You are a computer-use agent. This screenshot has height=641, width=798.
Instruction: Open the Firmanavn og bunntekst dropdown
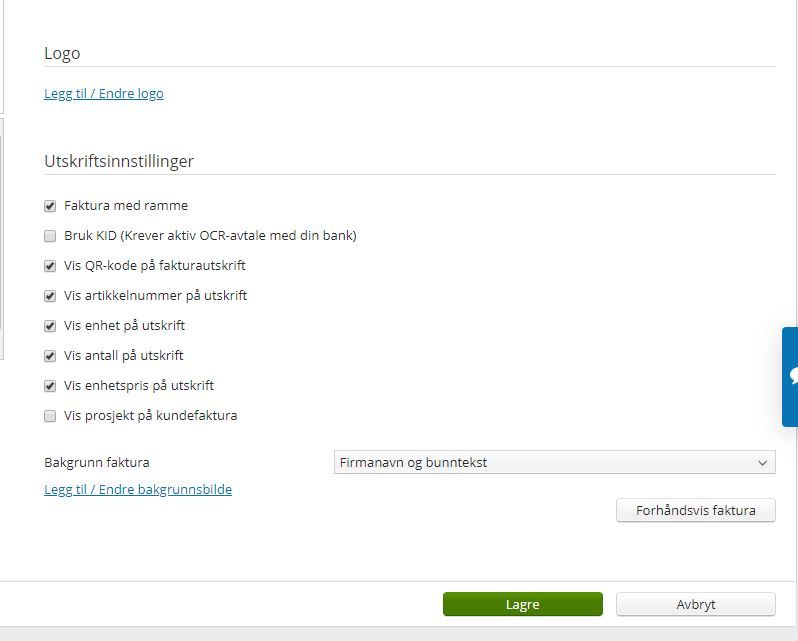(x=553, y=463)
